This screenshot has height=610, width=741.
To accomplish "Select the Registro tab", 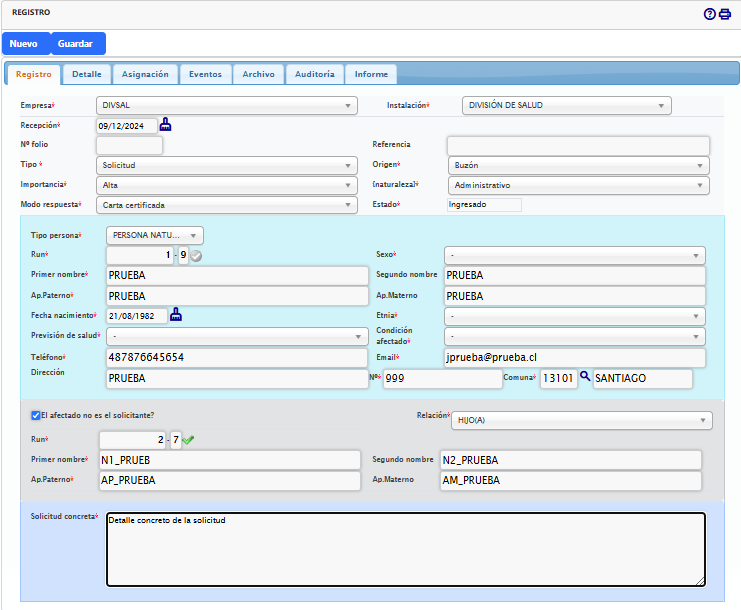I will pyautogui.click(x=34, y=74).
